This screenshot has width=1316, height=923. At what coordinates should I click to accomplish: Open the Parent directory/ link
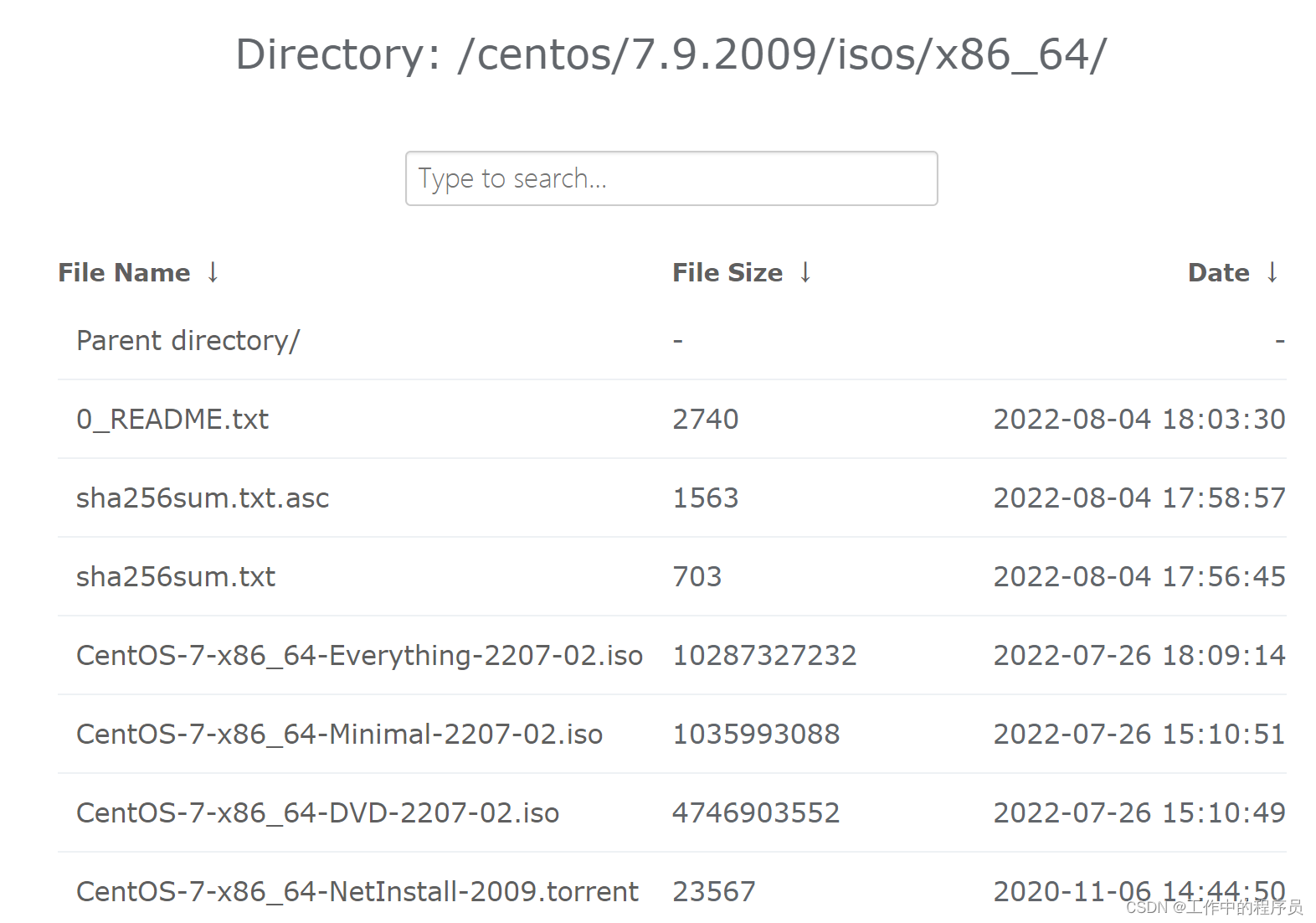coord(188,341)
